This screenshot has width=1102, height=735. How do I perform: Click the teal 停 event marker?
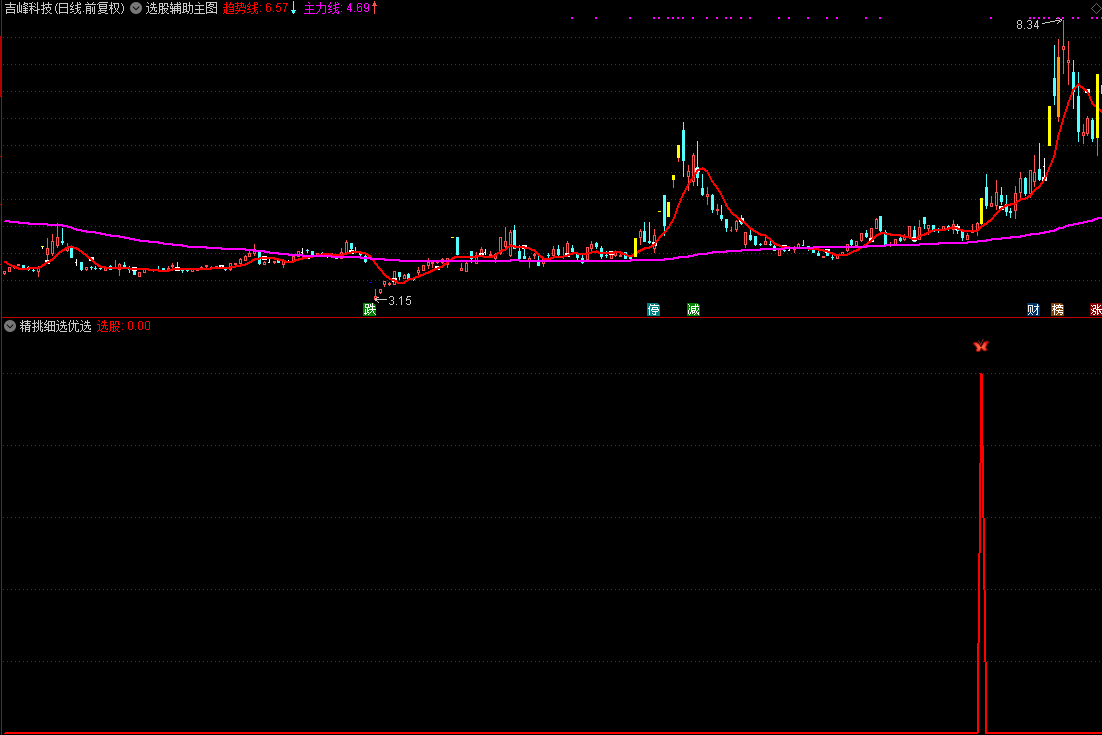(x=654, y=310)
